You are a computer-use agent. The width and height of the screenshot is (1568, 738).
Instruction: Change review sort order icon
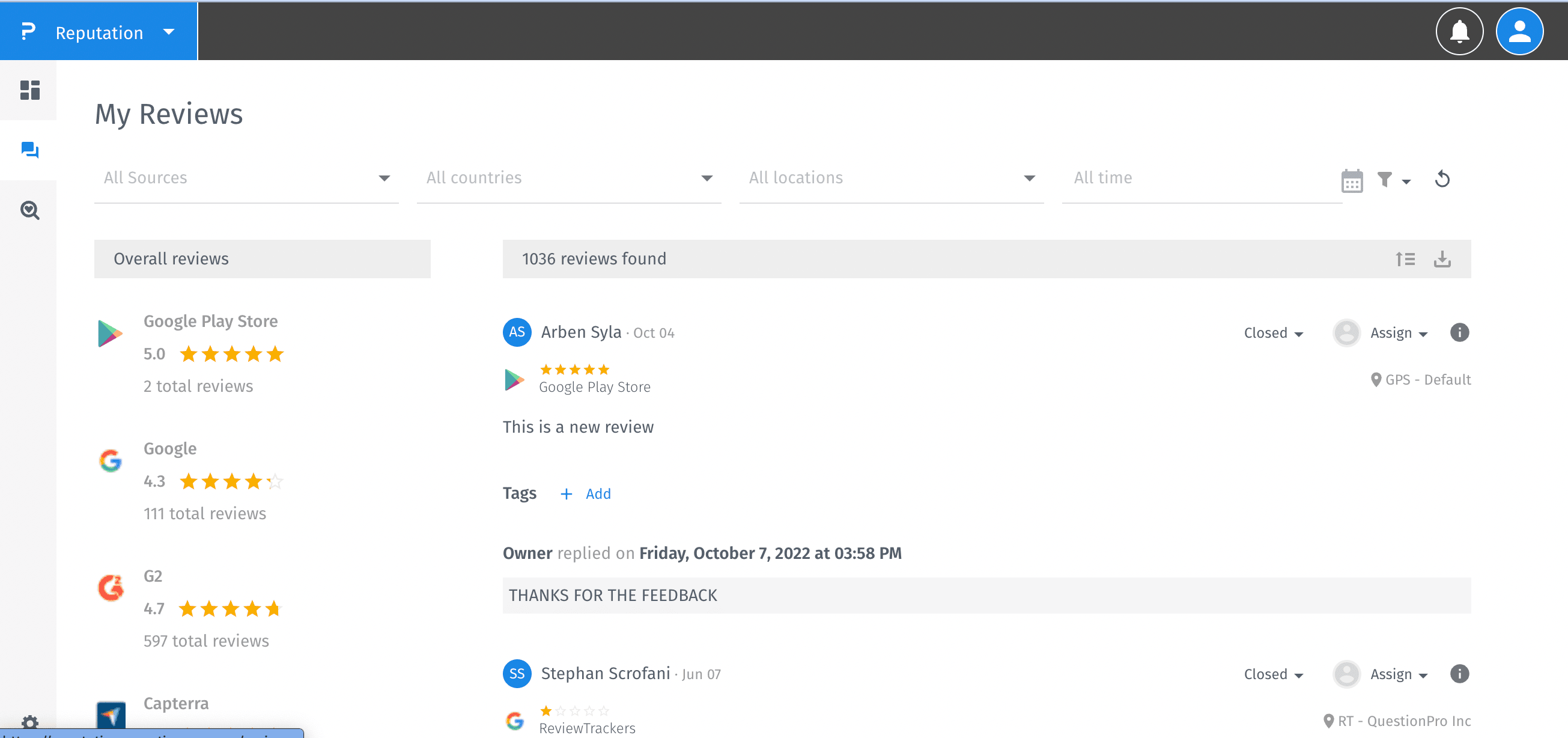coord(1405,260)
